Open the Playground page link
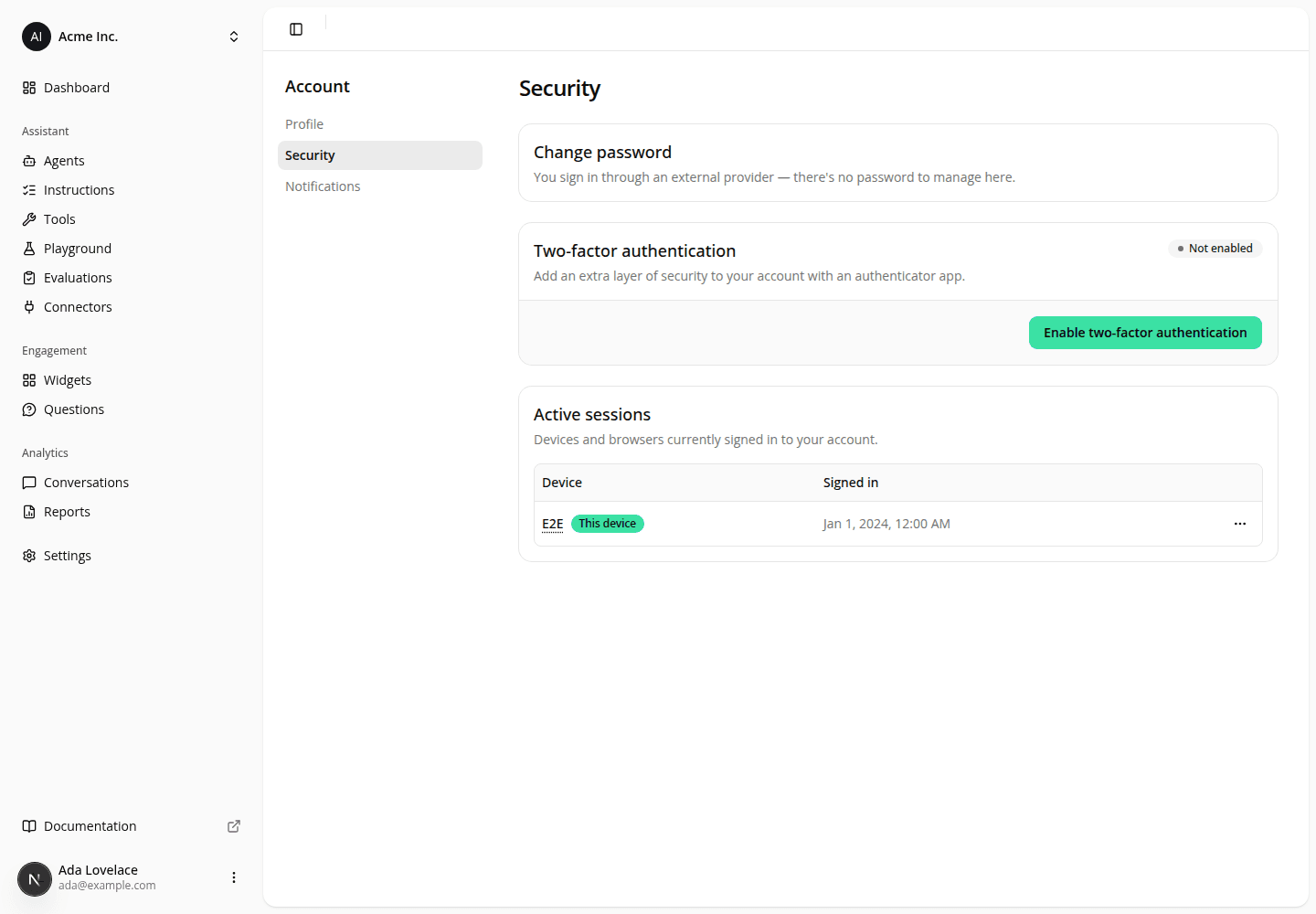This screenshot has height=914, width=1316. [x=132, y=249]
